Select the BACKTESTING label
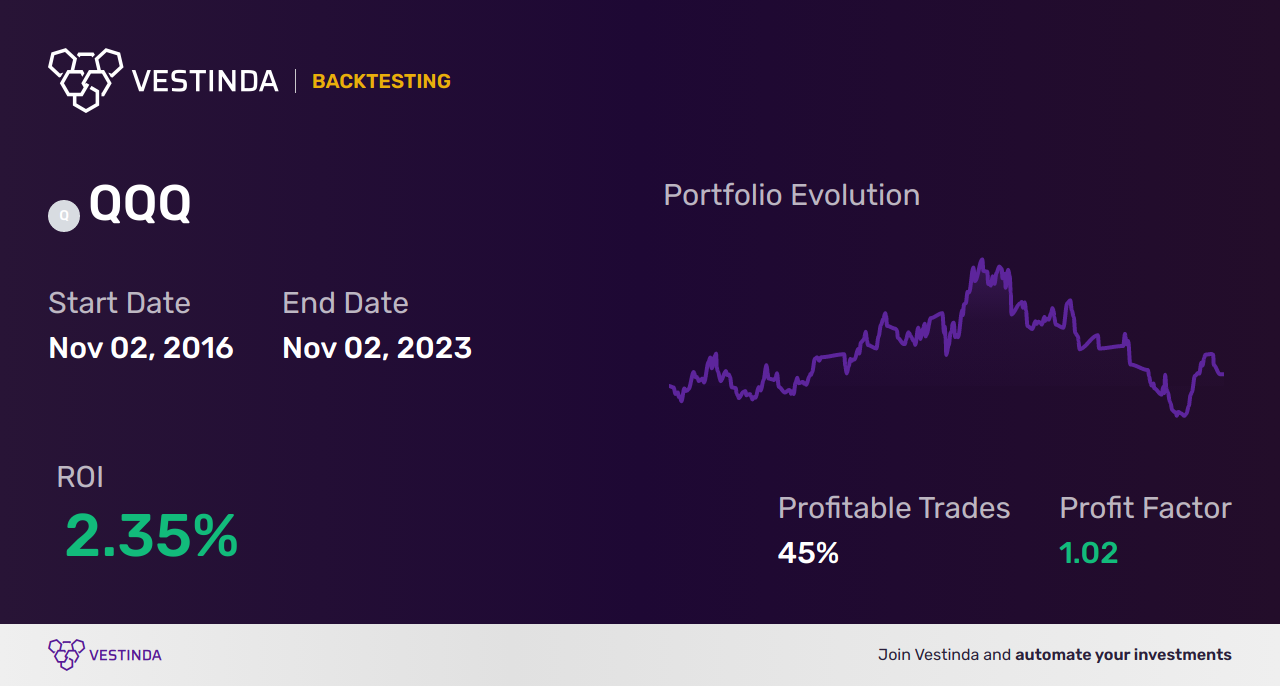The height and width of the screenshot is (686, 1280). point(381,82)
